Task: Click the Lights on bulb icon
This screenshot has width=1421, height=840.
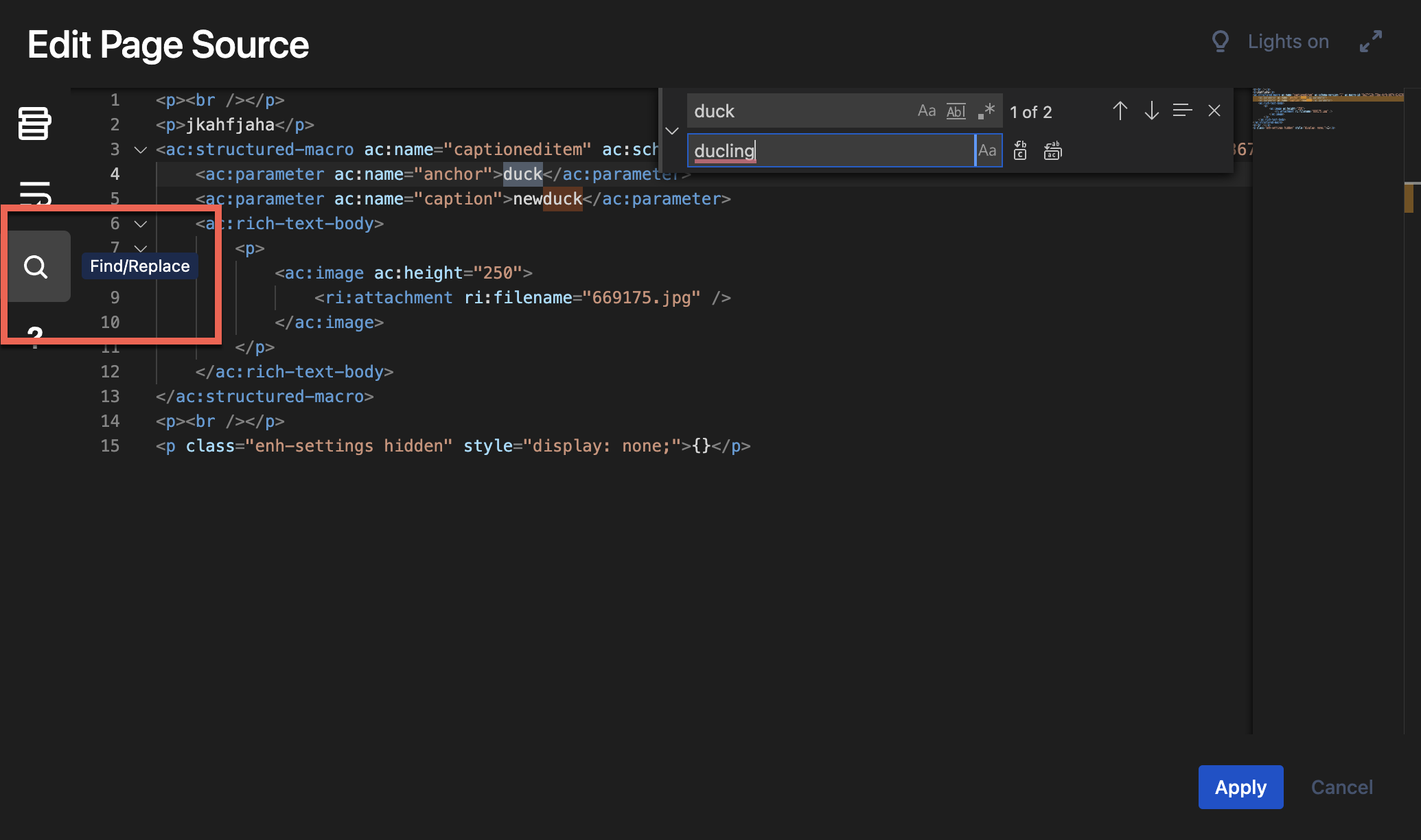Action: [x=1221, y=41]
